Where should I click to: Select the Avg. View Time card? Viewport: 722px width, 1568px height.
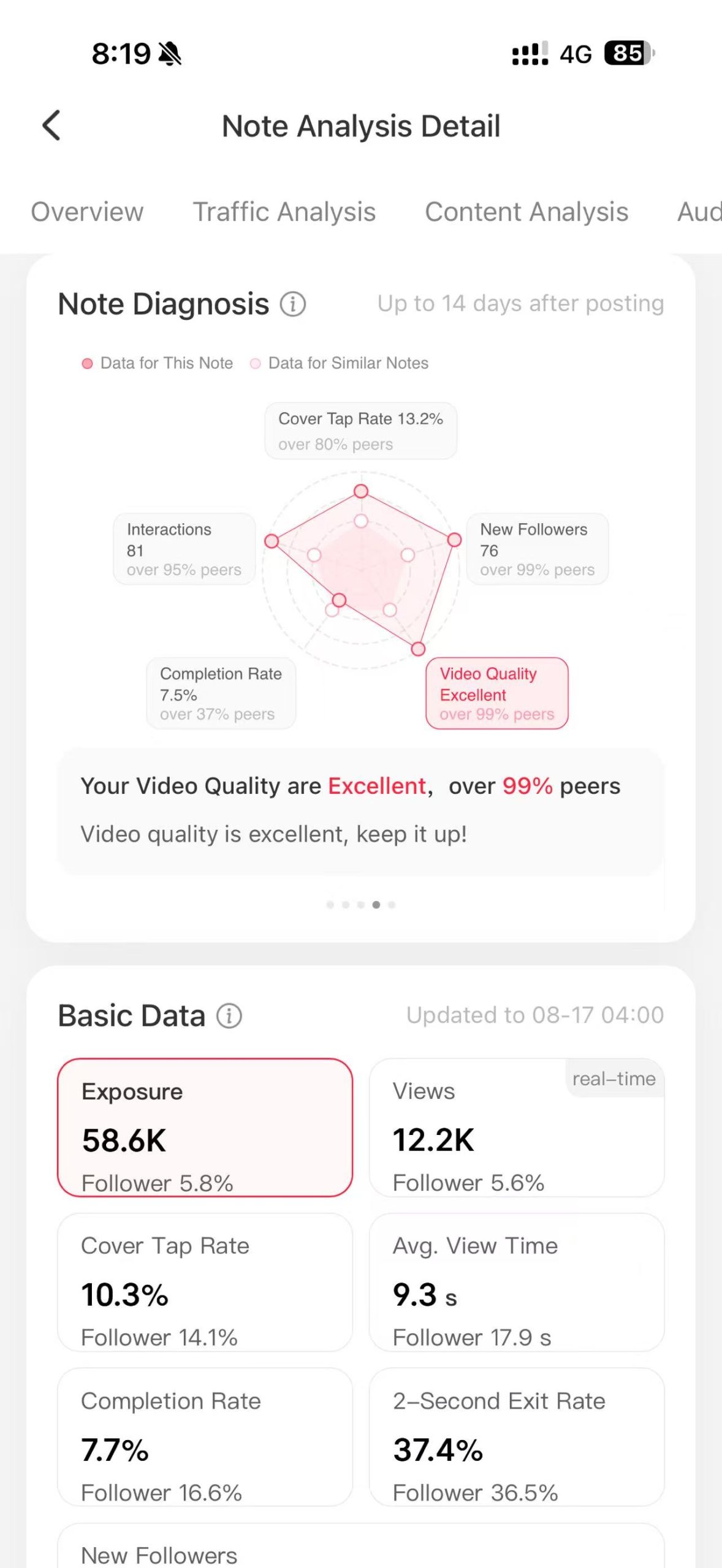coord(516,1282)
